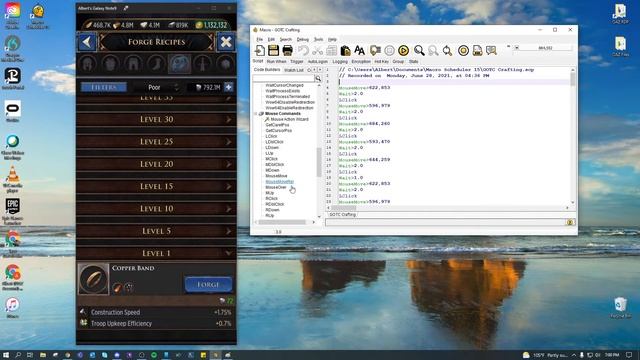Switch to the Logging tab

[340, 62]
